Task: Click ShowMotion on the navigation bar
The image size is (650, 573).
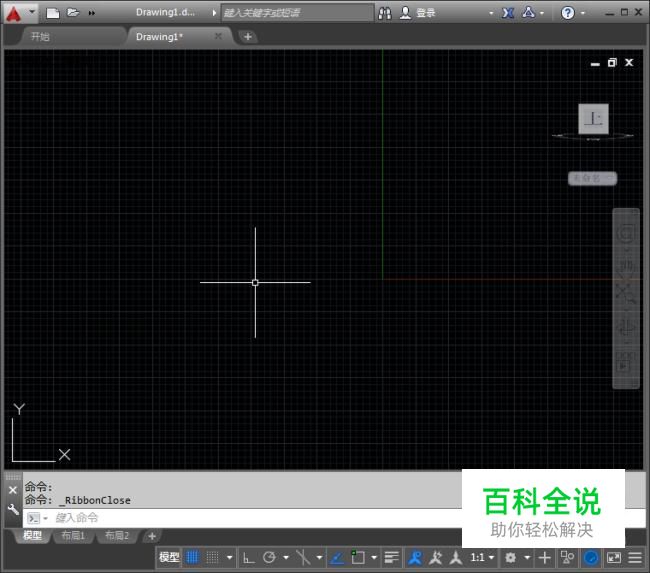Action: [626, 362]
